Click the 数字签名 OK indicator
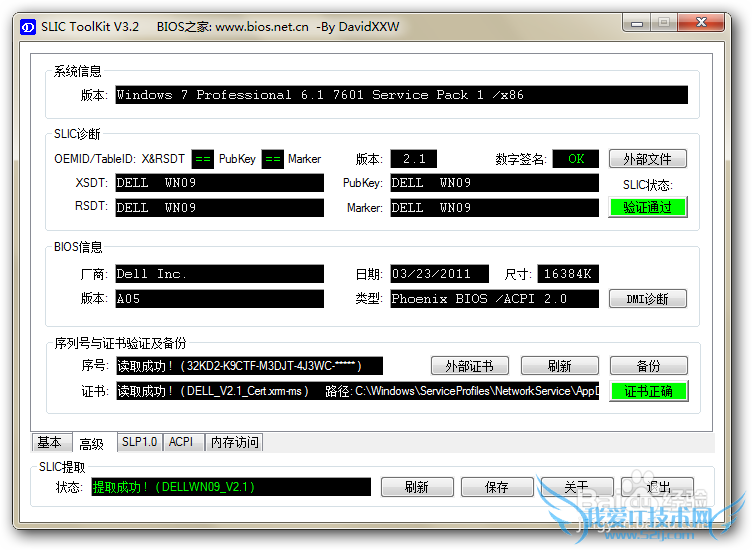The height and width of the screenshot is (550, 752). coord(576,159)
